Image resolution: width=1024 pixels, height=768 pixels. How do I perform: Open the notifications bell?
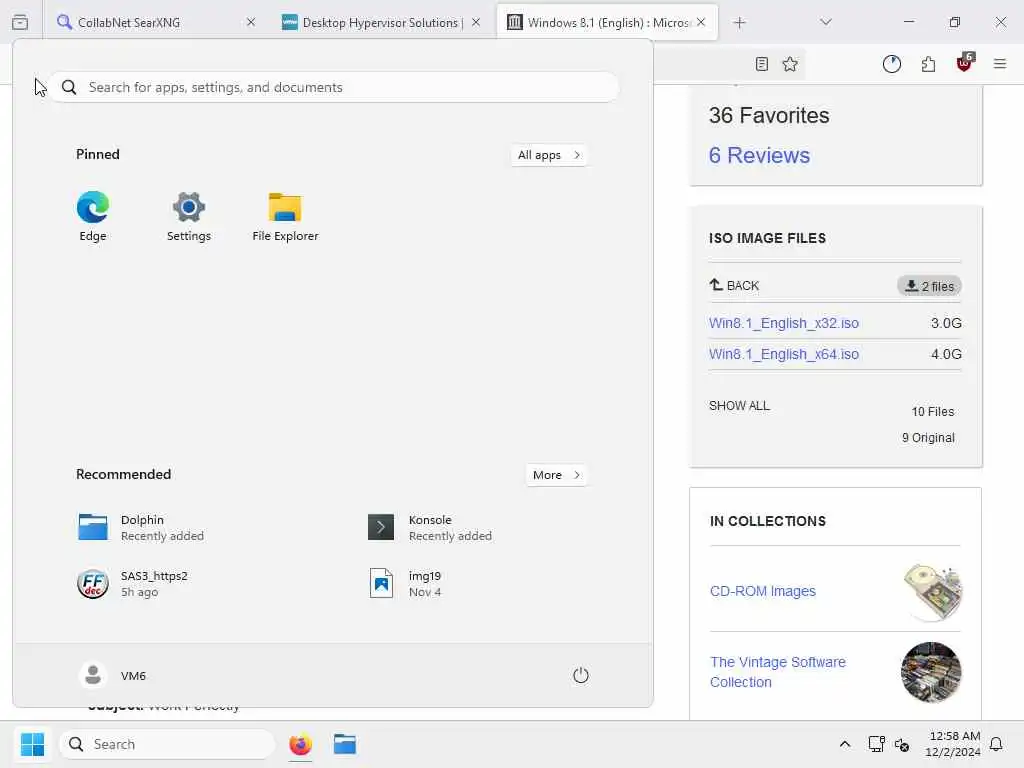click(x=996, y=744)
